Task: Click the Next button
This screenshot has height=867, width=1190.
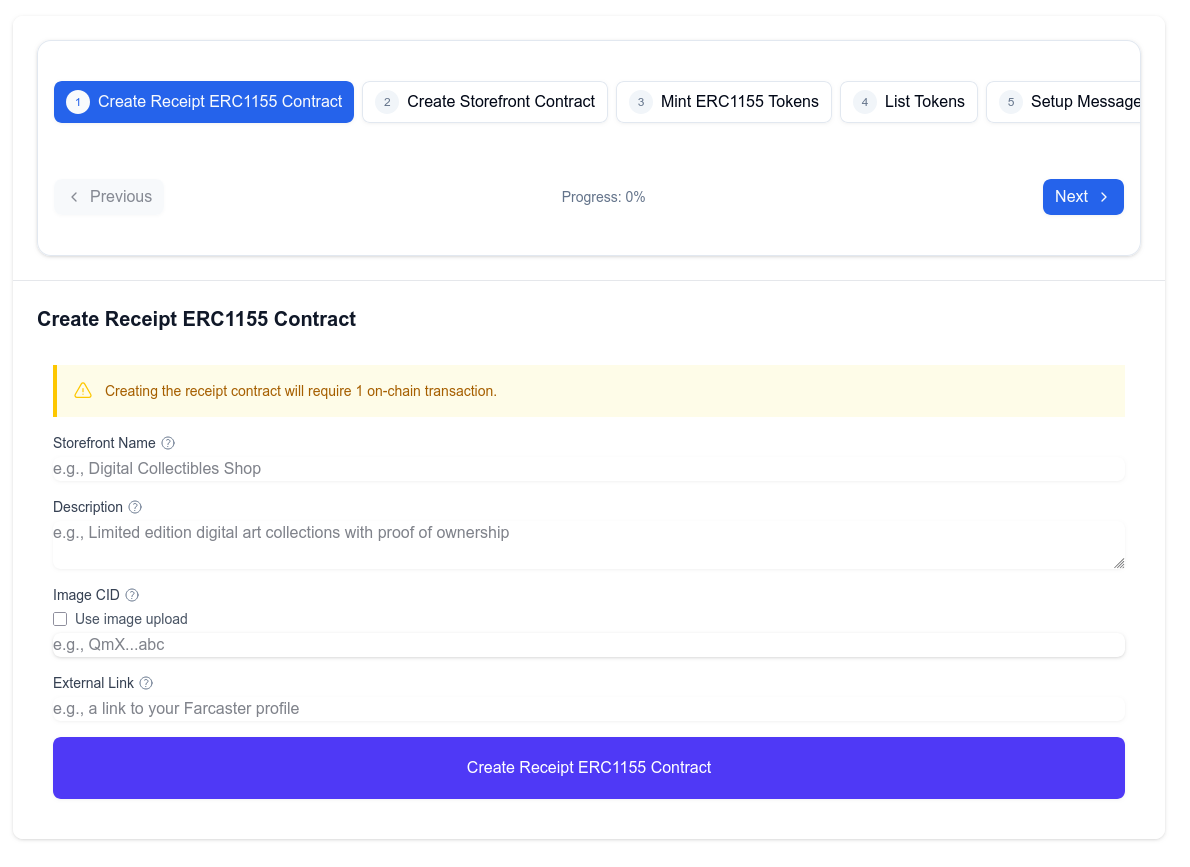Action: click(x=1083, y=196)
